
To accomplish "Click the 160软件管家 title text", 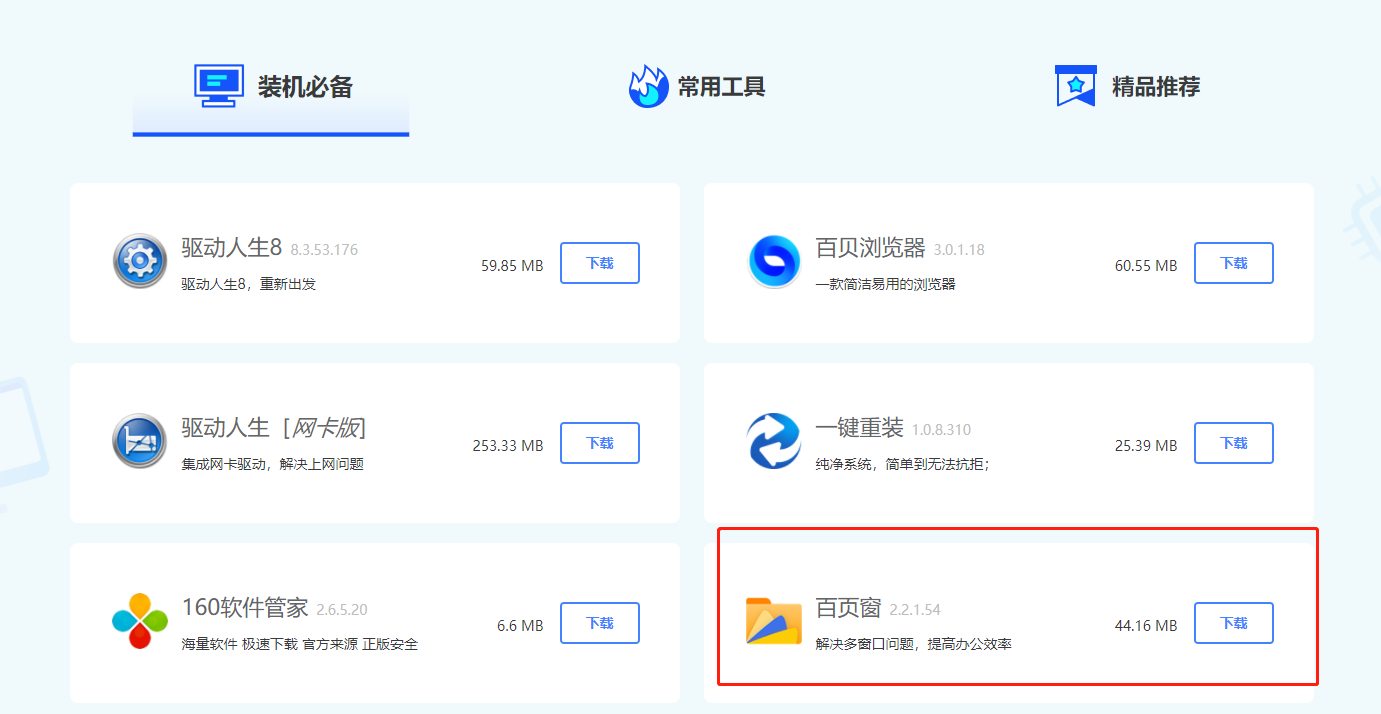I will click(x=245, y=608).
